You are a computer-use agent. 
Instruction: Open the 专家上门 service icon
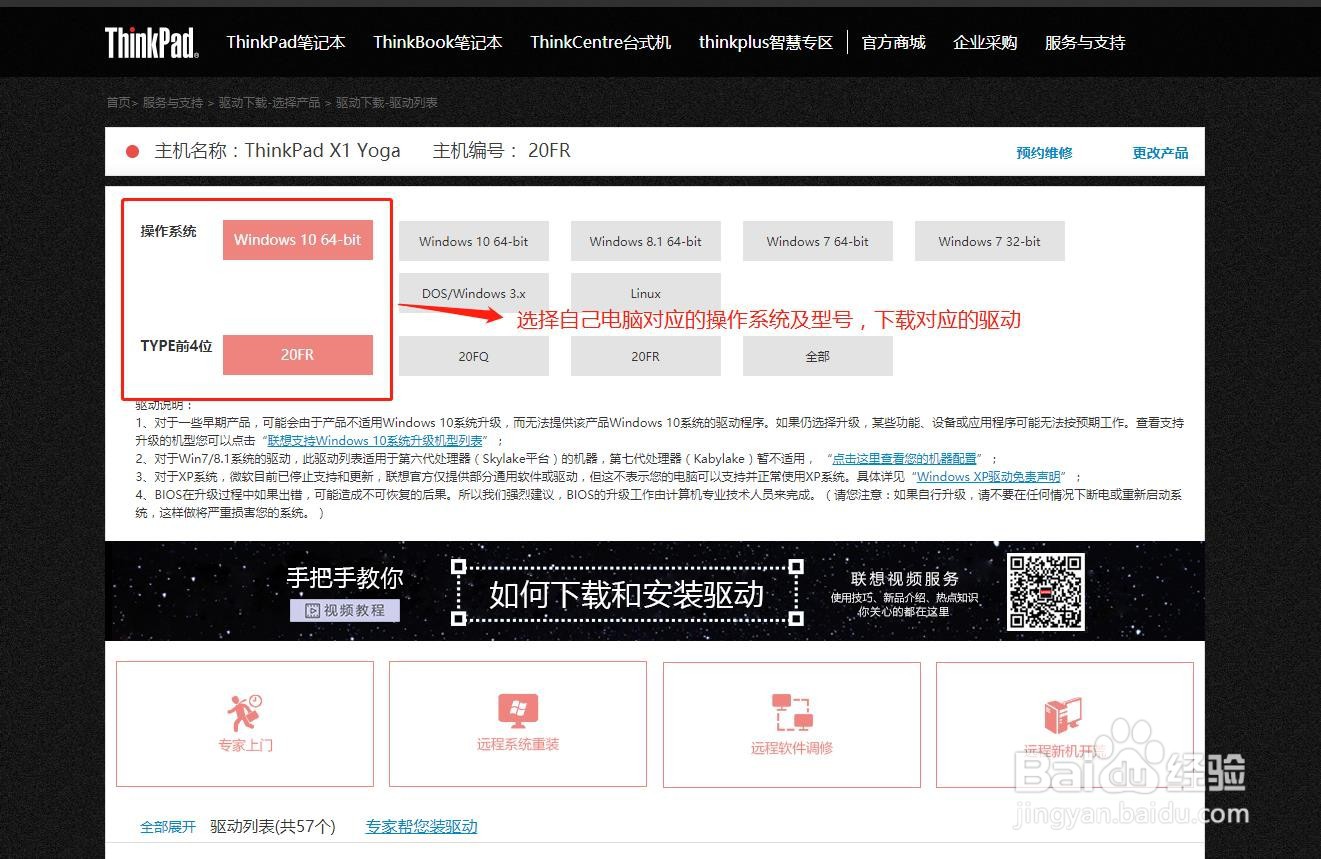245,723
